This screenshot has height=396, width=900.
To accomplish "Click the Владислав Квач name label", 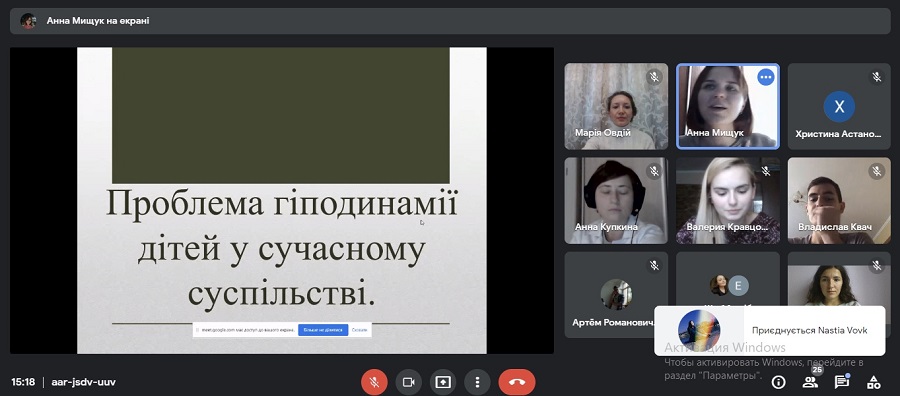I will tap(835, 227).
